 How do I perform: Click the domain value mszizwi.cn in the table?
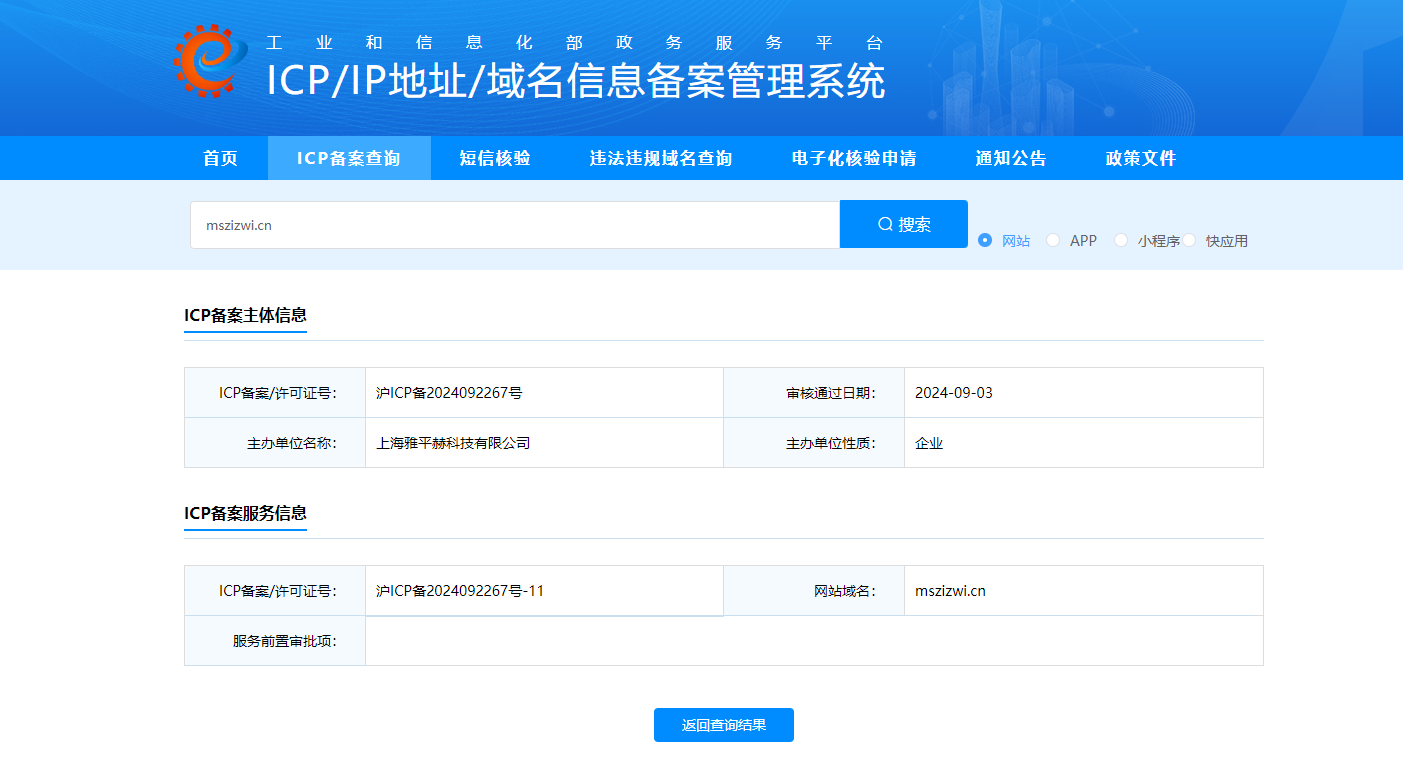[950, 591]
